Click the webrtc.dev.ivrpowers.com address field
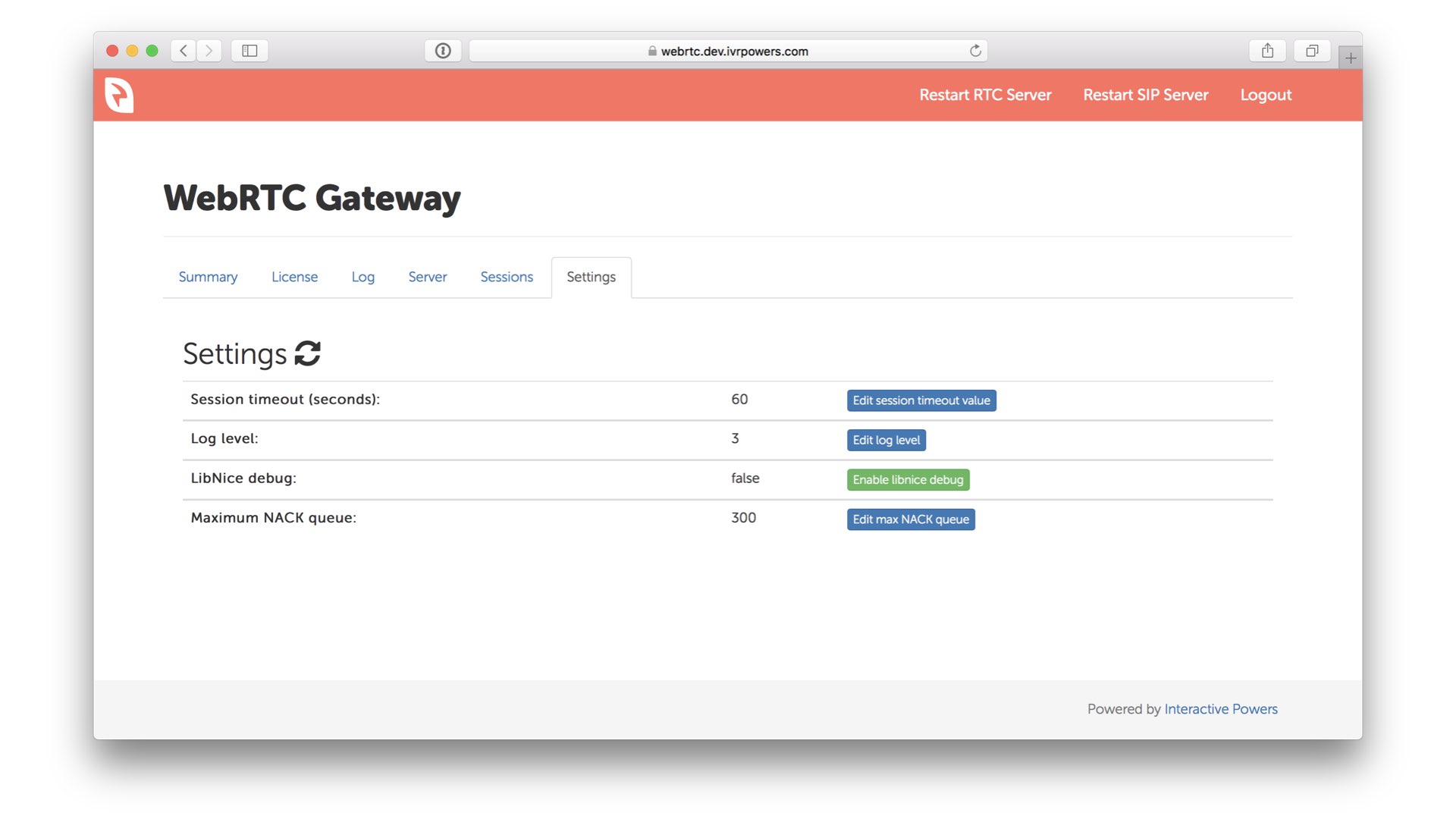Screen dimensions: 1456x819 pyautogui.click(x=728, y=51)
